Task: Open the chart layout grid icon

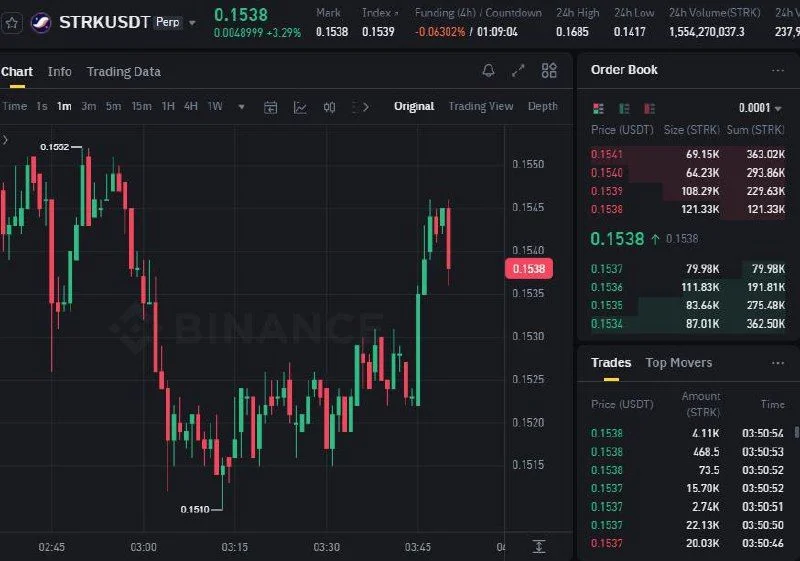Action: coord(549,70)
